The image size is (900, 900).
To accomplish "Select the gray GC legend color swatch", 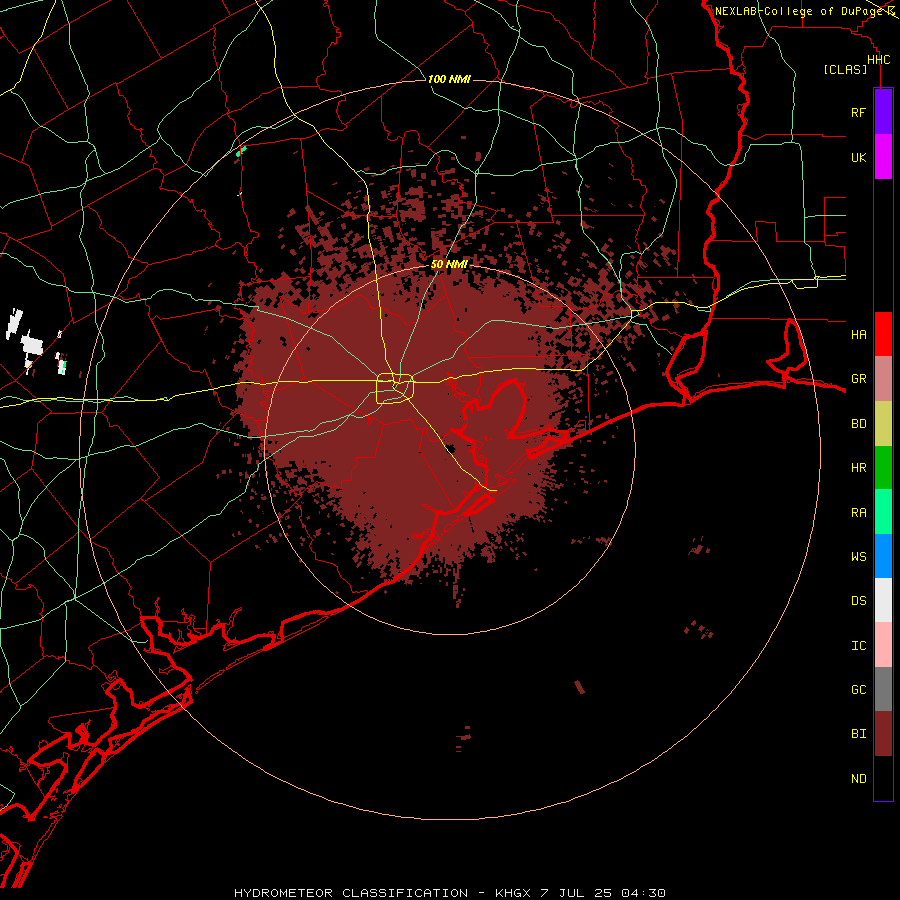I will pos(883,689).
